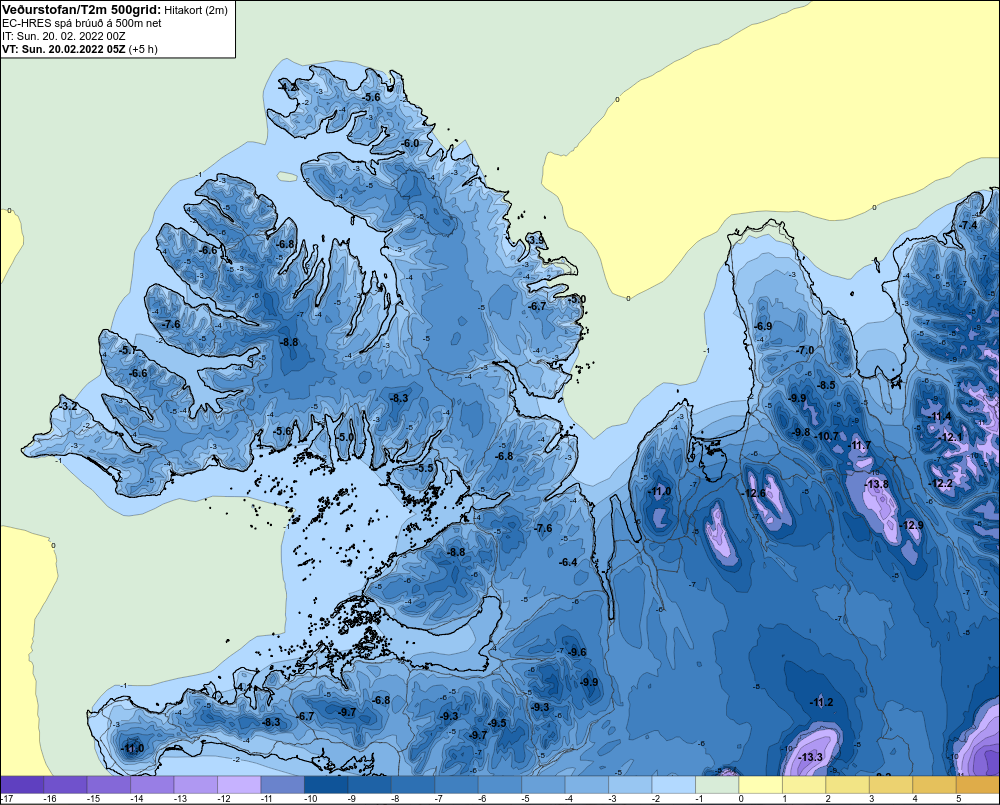Select legend swatch between -10 and -9

[326, 785]
